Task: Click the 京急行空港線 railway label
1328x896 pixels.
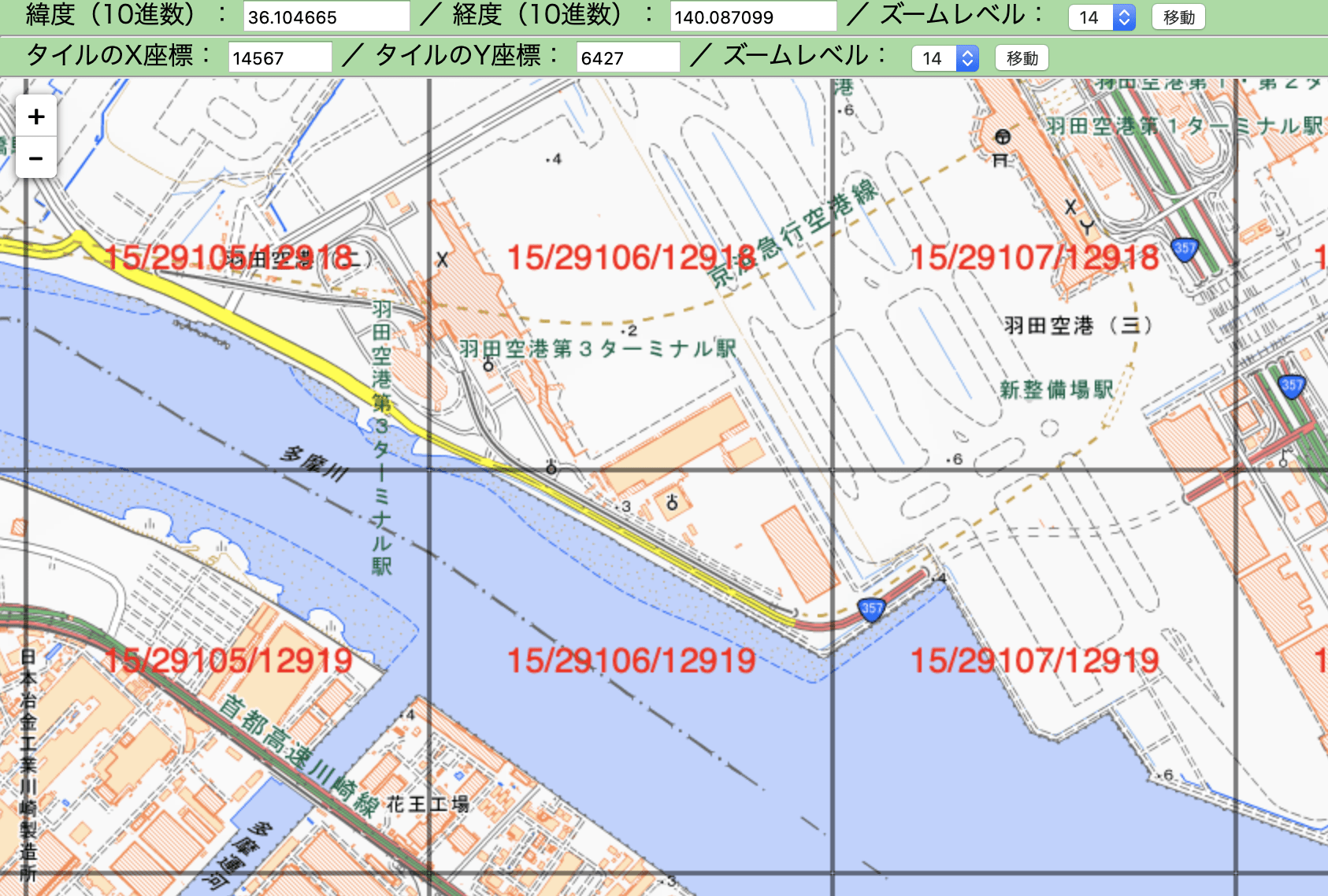Action: pos(792,232)
